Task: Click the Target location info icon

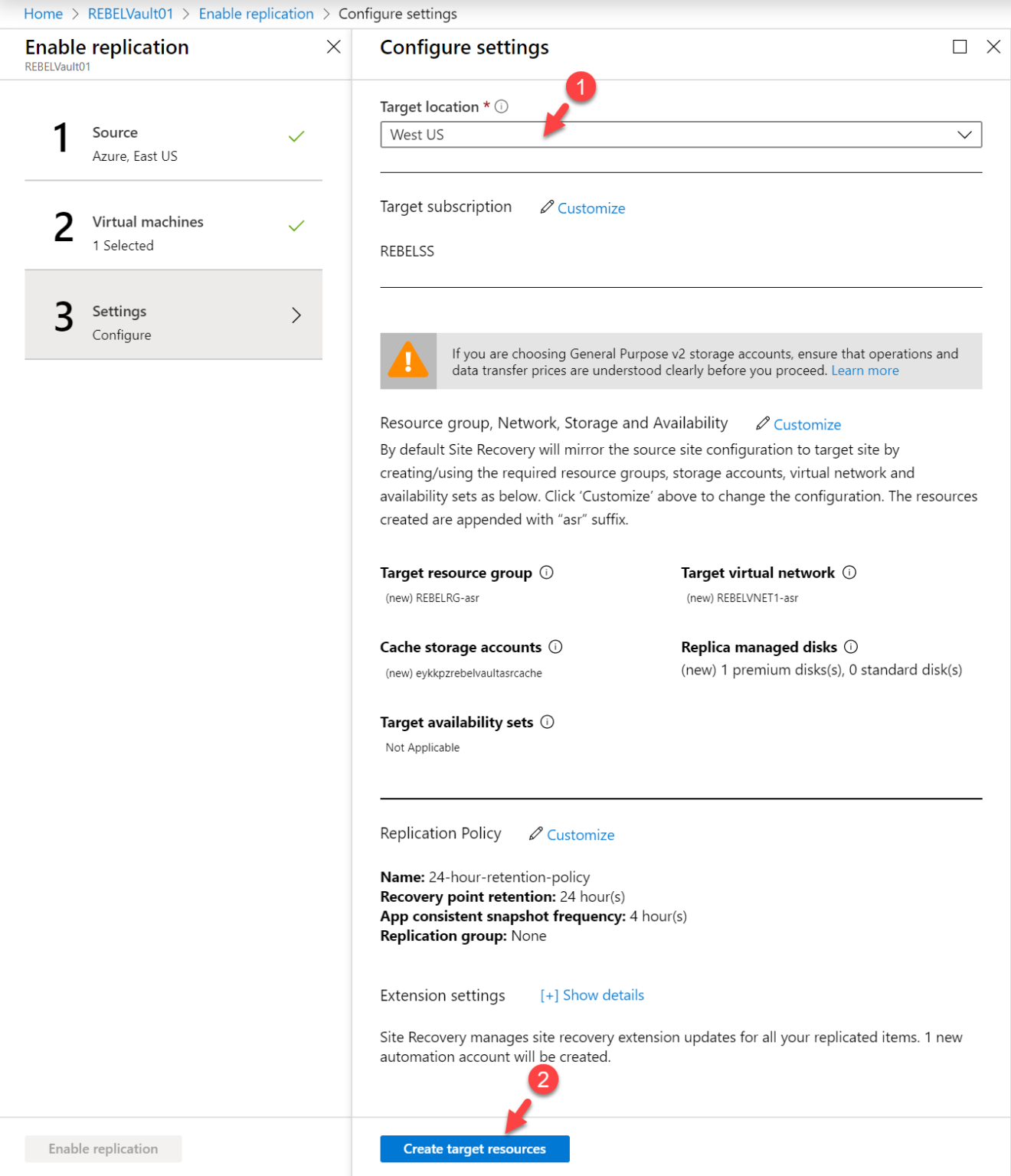Action: (501, 106)
